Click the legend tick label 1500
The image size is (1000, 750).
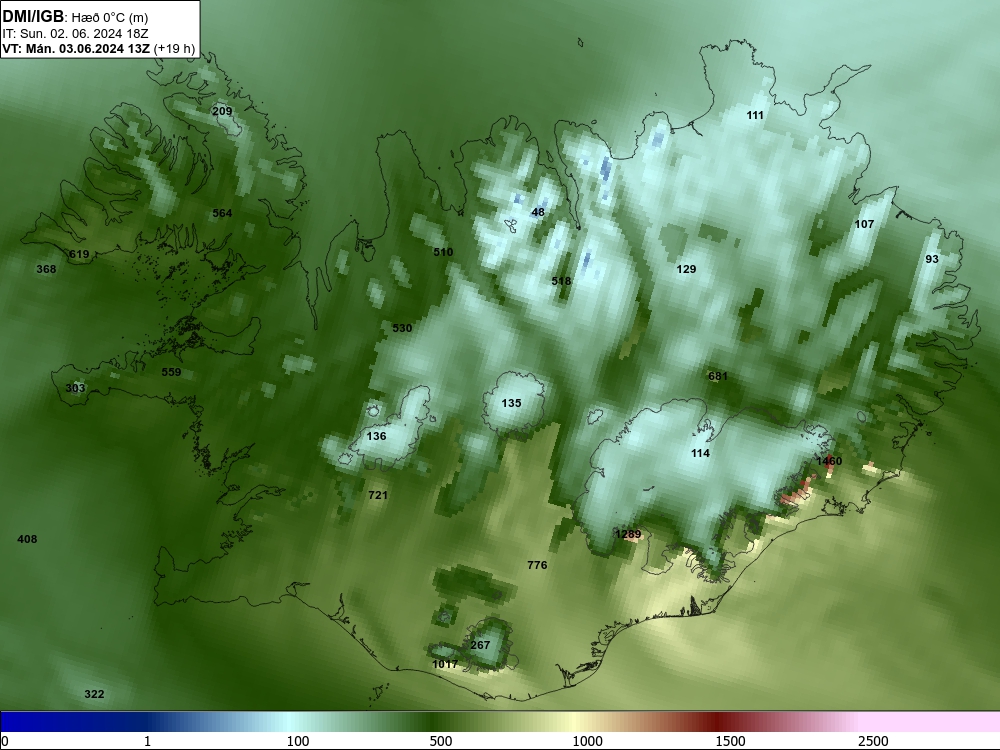pyautogui.click(x=730, y=741)
